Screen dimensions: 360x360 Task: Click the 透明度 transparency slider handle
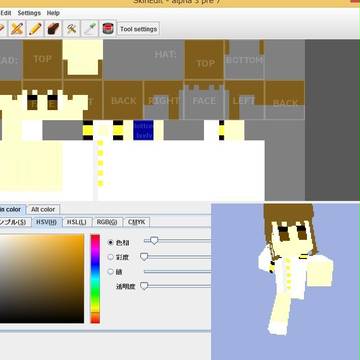pyautogui.click(x=144, y=286)
